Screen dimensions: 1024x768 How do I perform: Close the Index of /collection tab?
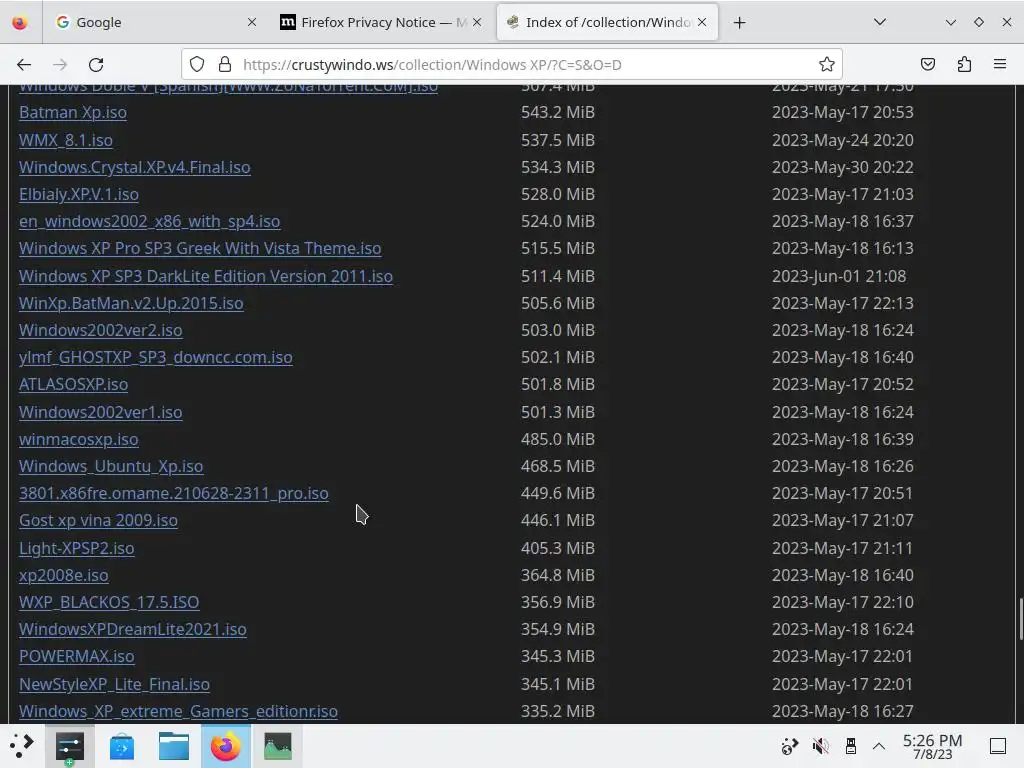click(702, 22)
